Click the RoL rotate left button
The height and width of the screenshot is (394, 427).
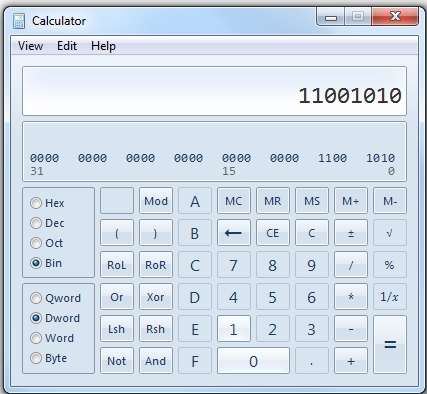pyautogui.click(x=117, y=265)
